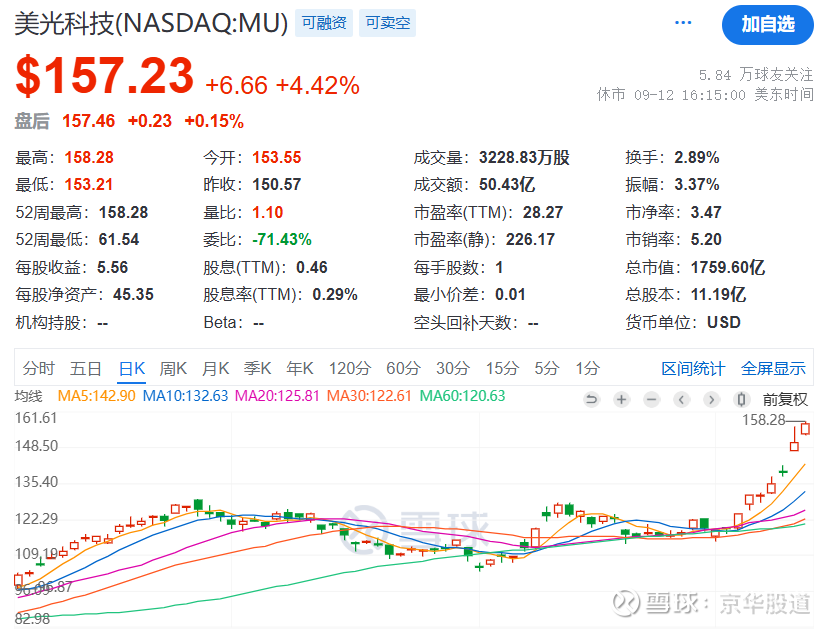Click the 市盈率(TTM) value 28.27
Image resolution: width=834 pixels, height=629 pixels.
tap(543, 213)
